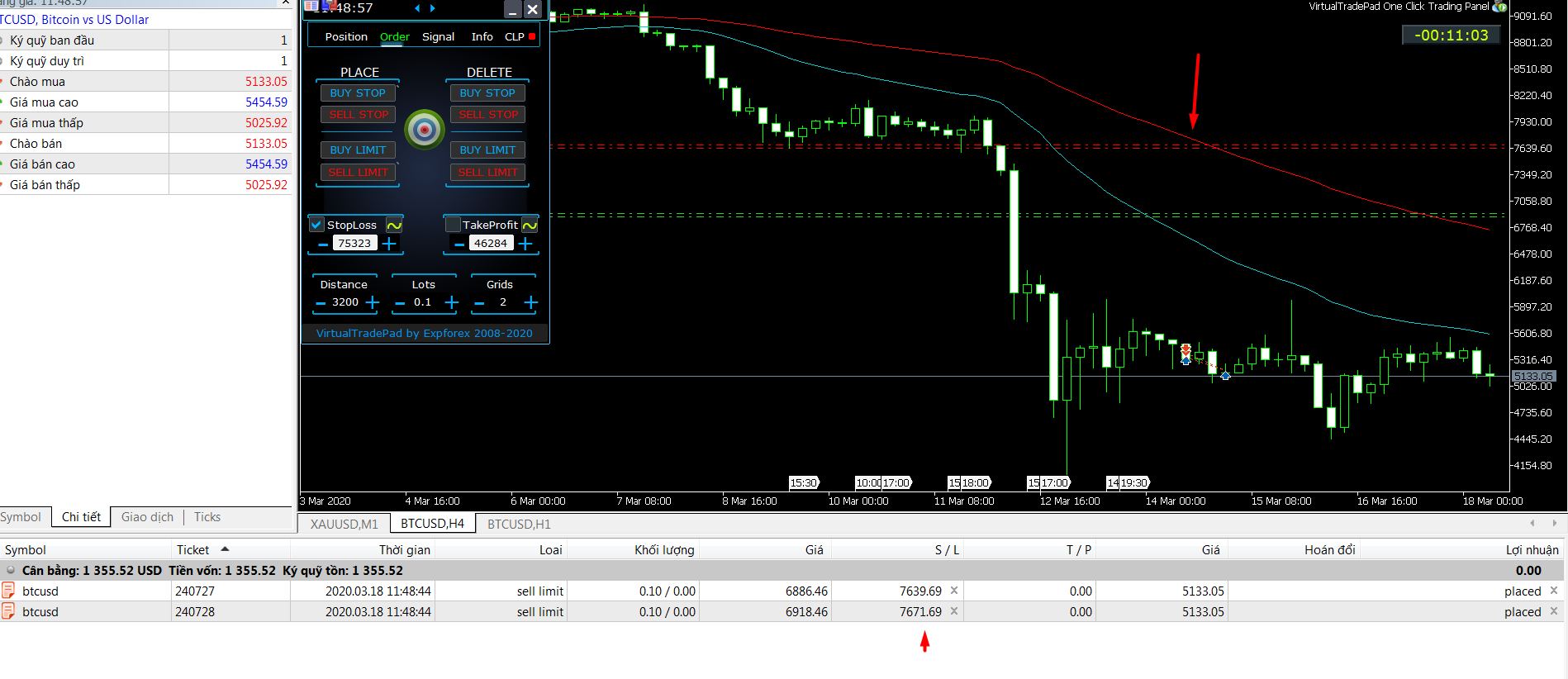
Task: Click the Distance value field 3200
Action: 345,302
